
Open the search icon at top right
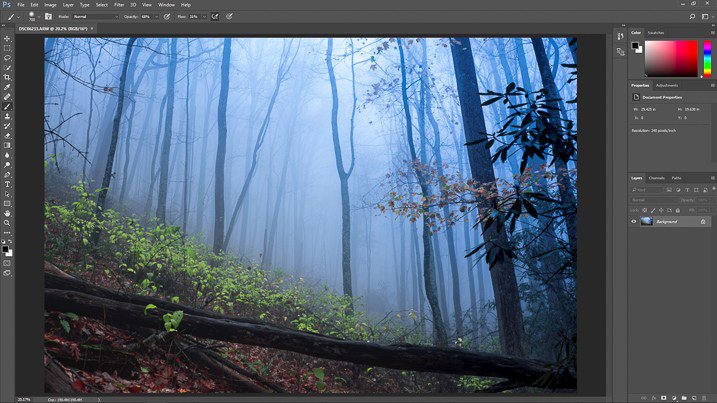692,16
